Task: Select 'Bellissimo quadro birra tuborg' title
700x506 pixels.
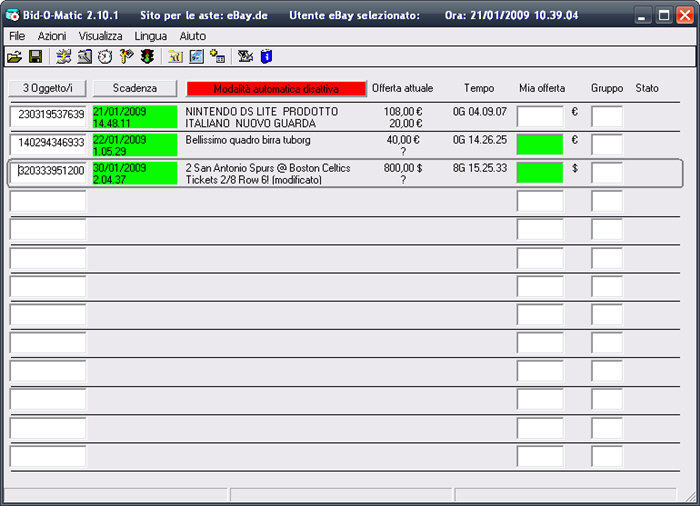Action: click(x=248, y=140)
